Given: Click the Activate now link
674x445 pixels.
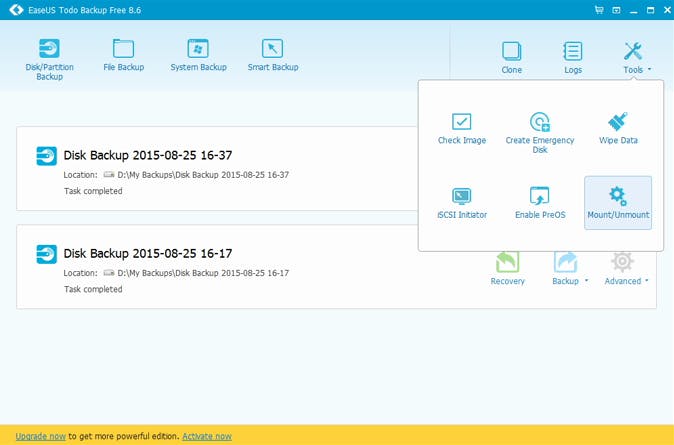Looking at the screenshot, I should (207, 436).
